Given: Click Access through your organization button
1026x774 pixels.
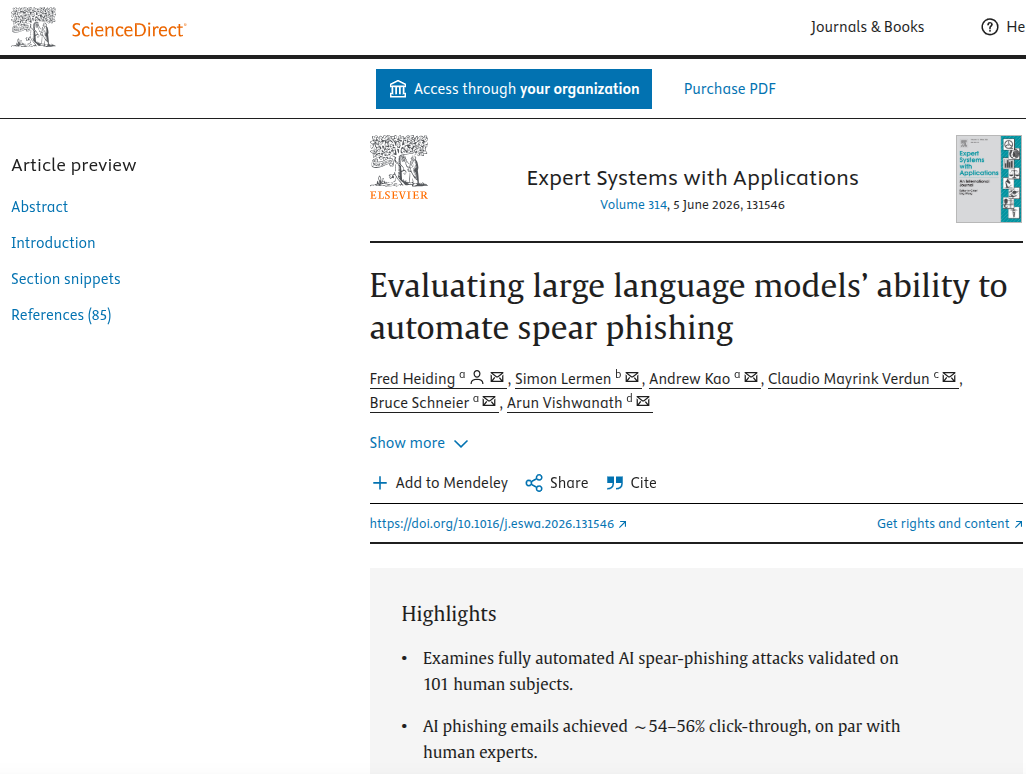Looking at the screenshot, I should point(514,89).
